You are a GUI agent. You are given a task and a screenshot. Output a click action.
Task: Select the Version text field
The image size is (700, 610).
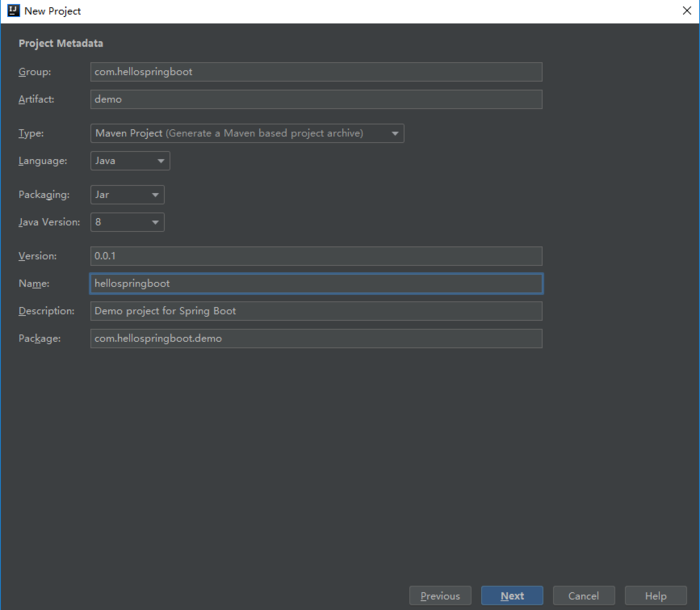(x=316, y=256)
